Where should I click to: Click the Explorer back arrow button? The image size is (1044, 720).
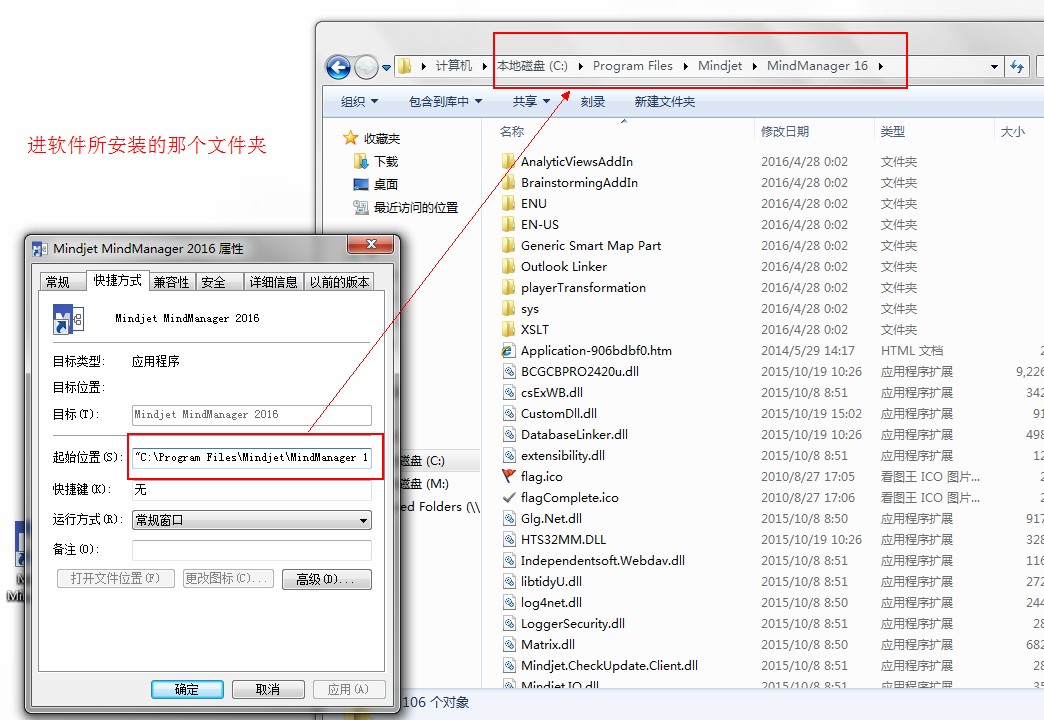pyautogui.click(x=338, y=67)
